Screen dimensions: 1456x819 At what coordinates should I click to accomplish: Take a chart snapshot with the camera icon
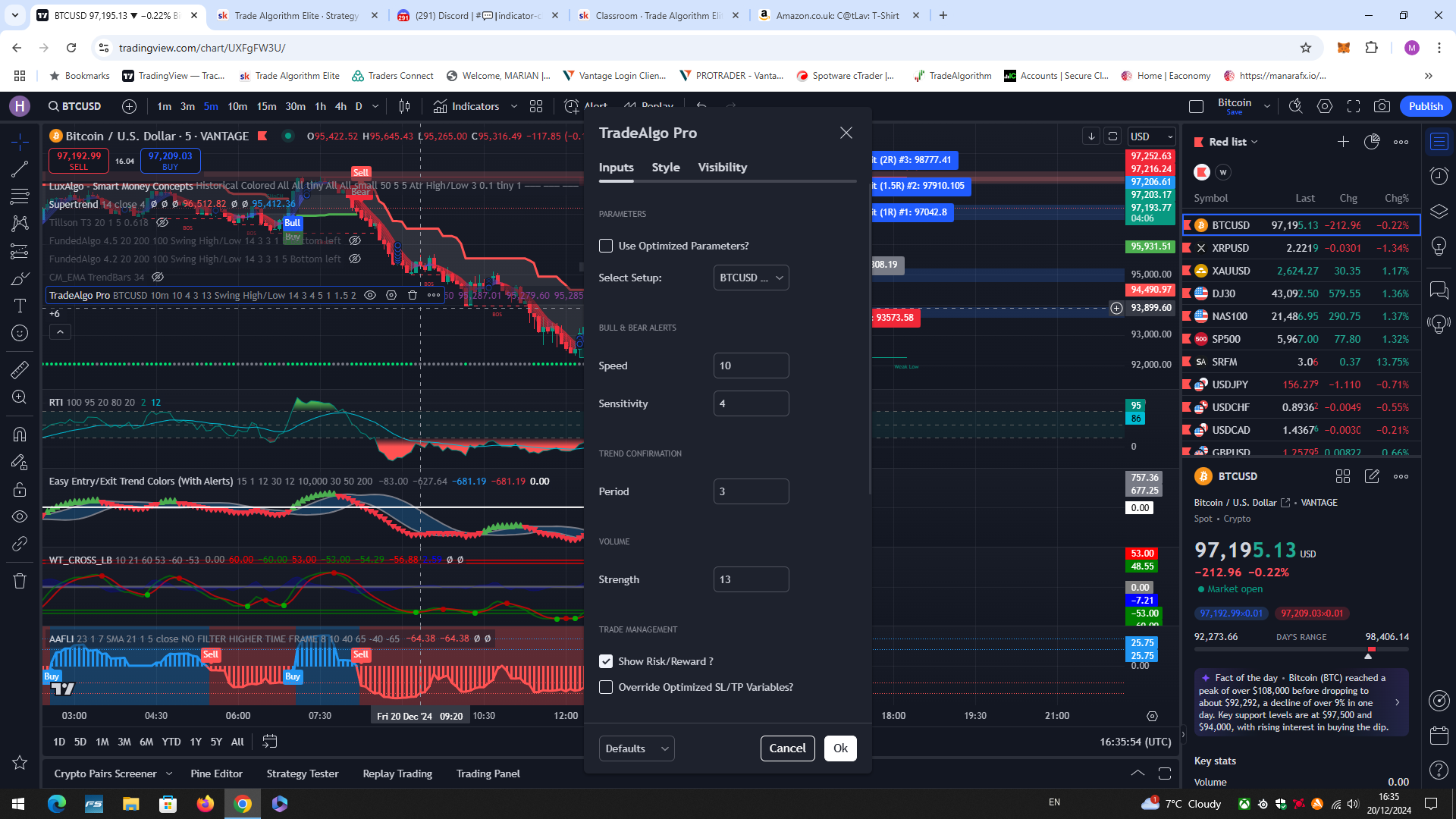pyautogui.click(x=1384, y=106)
